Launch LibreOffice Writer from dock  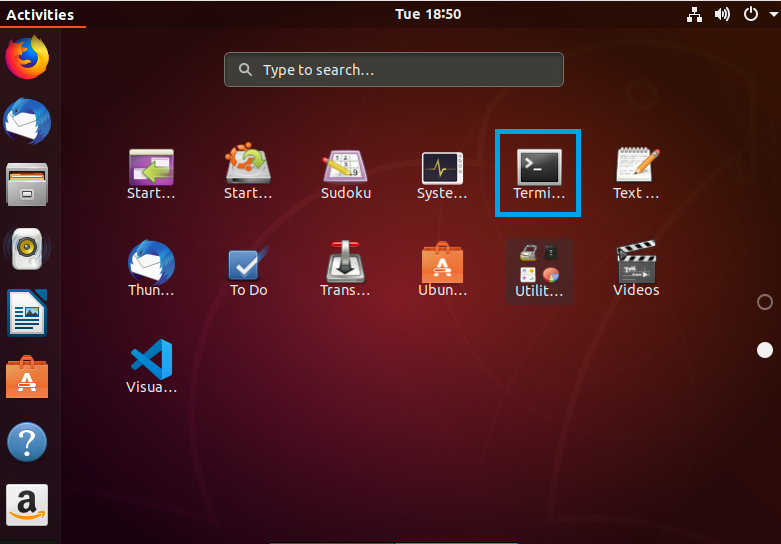coord(27,313)
